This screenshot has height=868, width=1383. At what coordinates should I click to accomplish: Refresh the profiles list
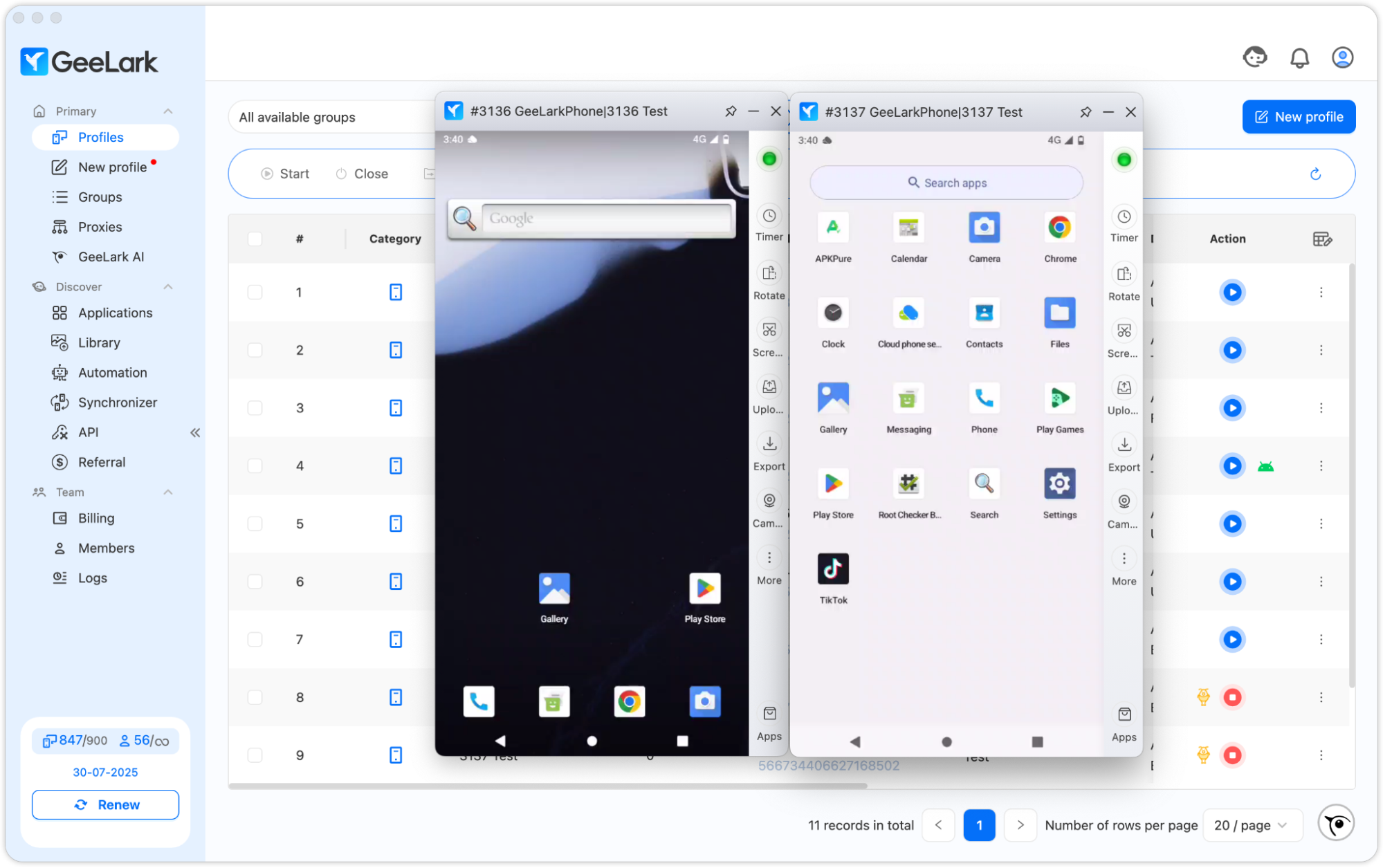(1315, 174)
